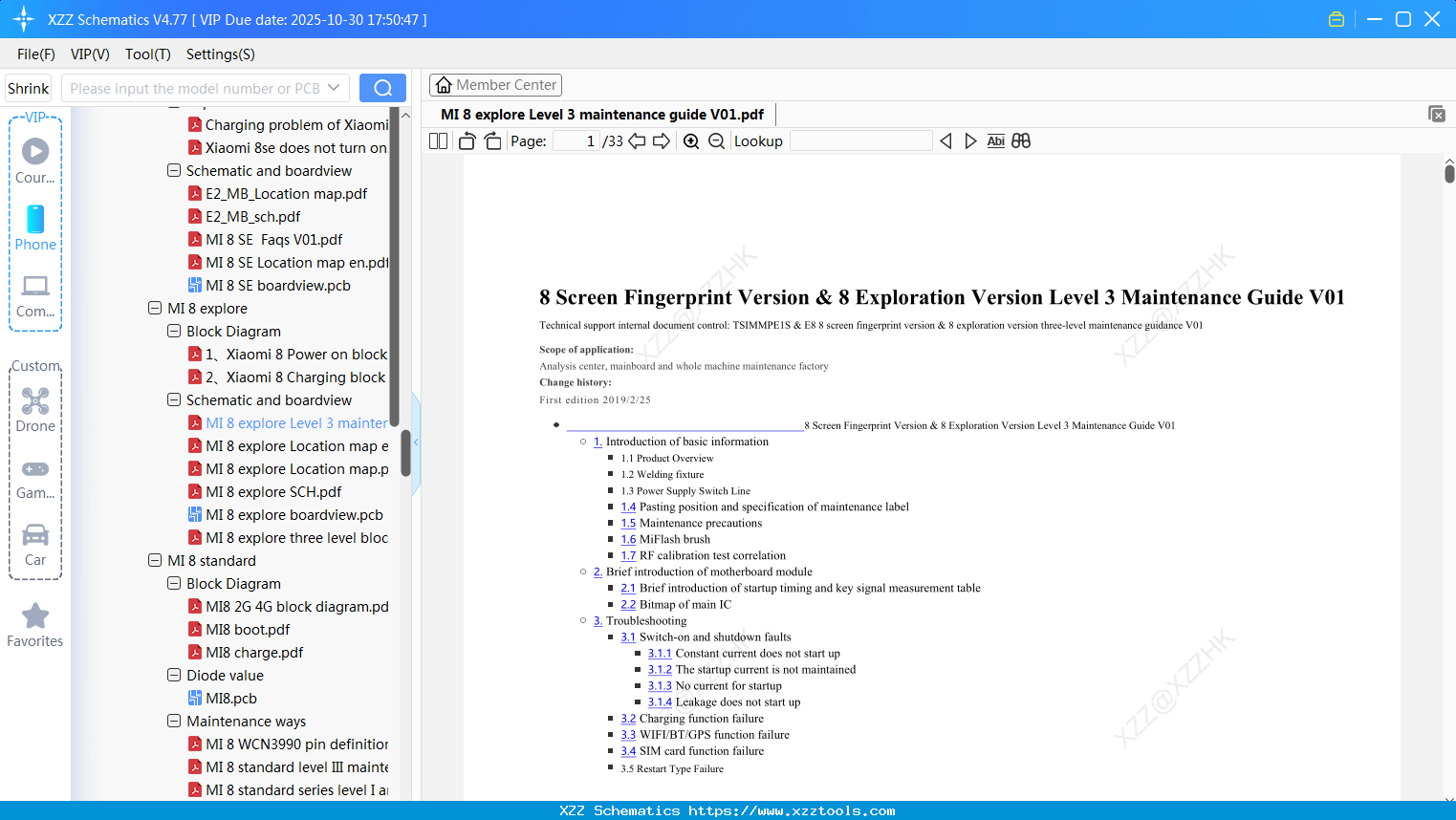Select the Car category icon
Image resolution: width=1456 pixels, height=820 pixels.
click(35, 545)
